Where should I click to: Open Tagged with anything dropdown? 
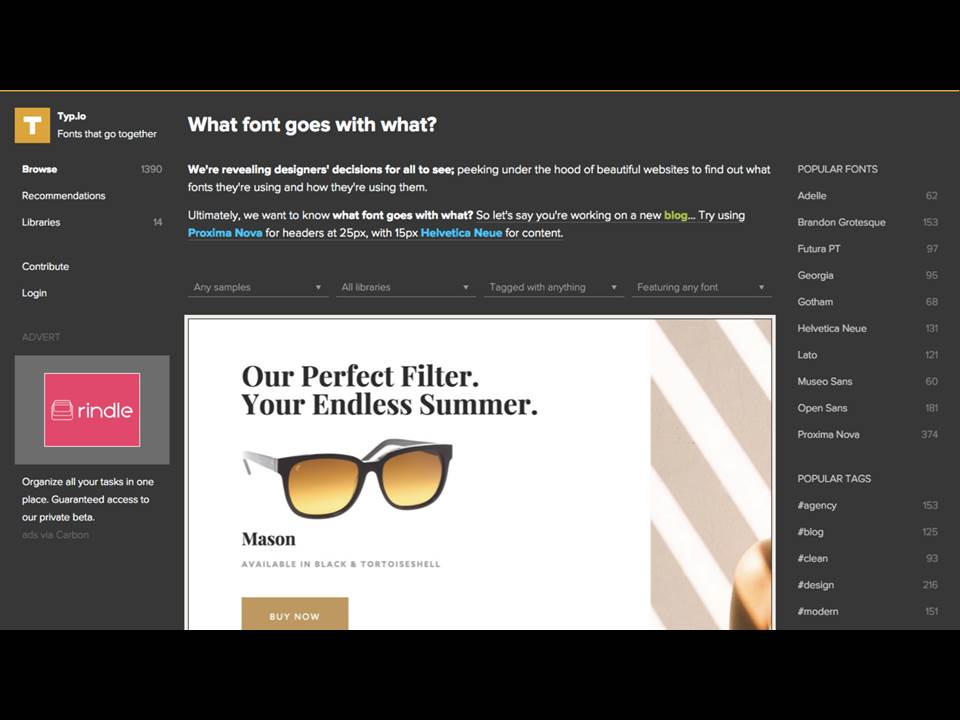(x=553, y=287)
